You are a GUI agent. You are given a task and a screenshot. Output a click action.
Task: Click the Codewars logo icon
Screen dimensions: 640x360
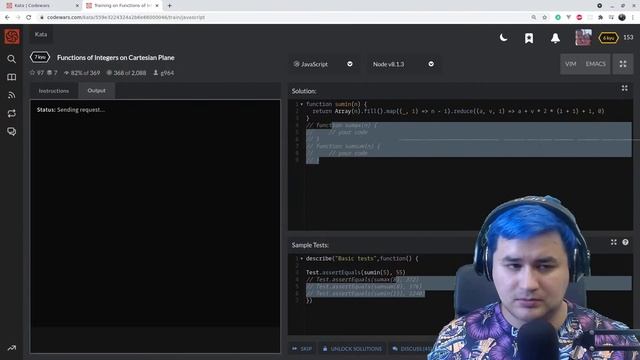click(12, 37)
